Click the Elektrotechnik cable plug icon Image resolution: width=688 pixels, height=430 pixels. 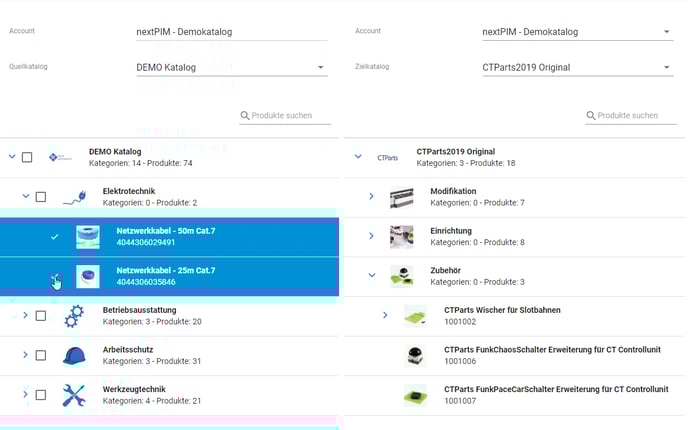click(x=74, y=197)
